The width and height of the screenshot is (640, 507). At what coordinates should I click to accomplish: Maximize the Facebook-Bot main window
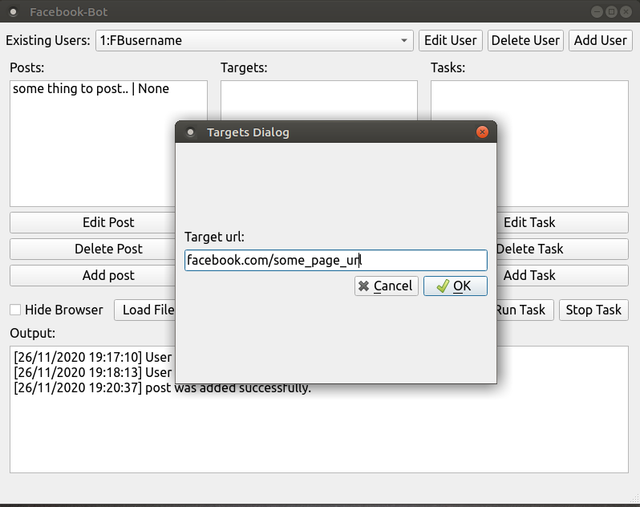point(611,12)
